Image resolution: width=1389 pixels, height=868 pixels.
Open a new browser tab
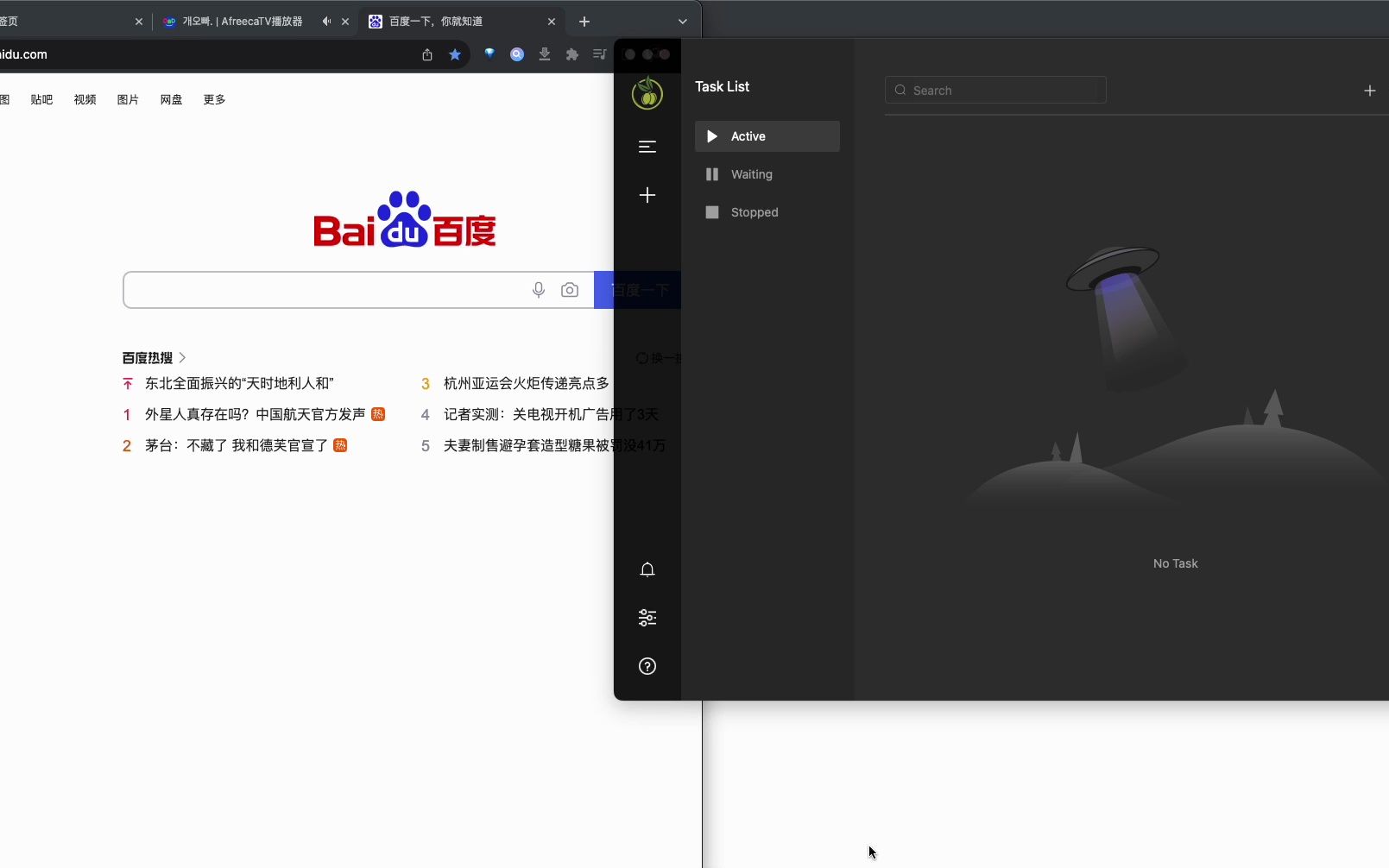(584, 22)
